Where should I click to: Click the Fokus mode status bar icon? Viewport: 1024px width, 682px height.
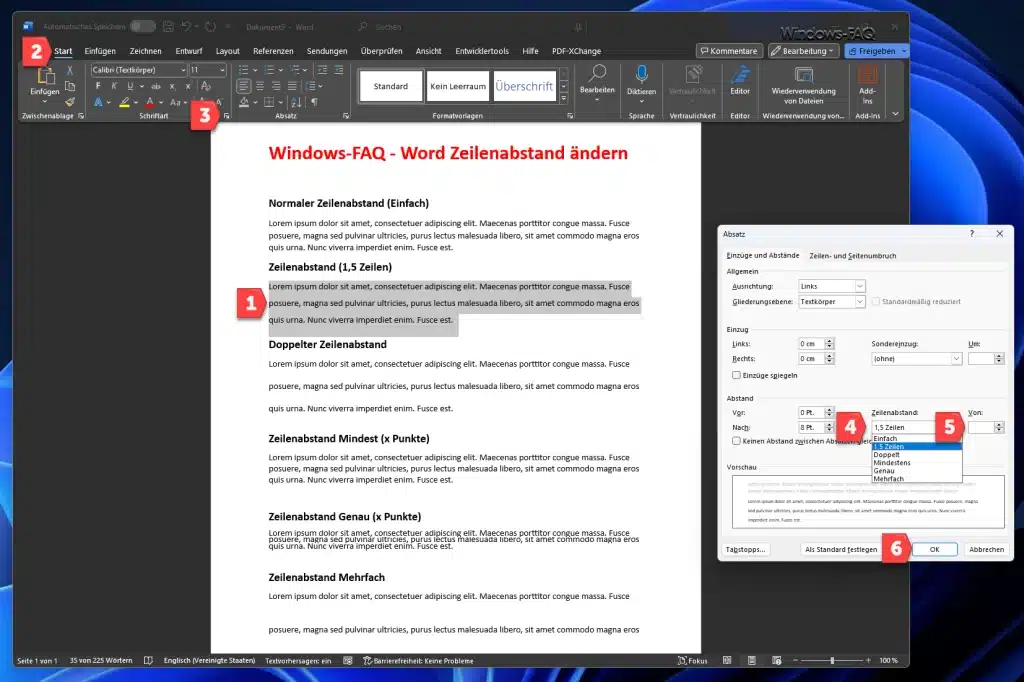682,660
